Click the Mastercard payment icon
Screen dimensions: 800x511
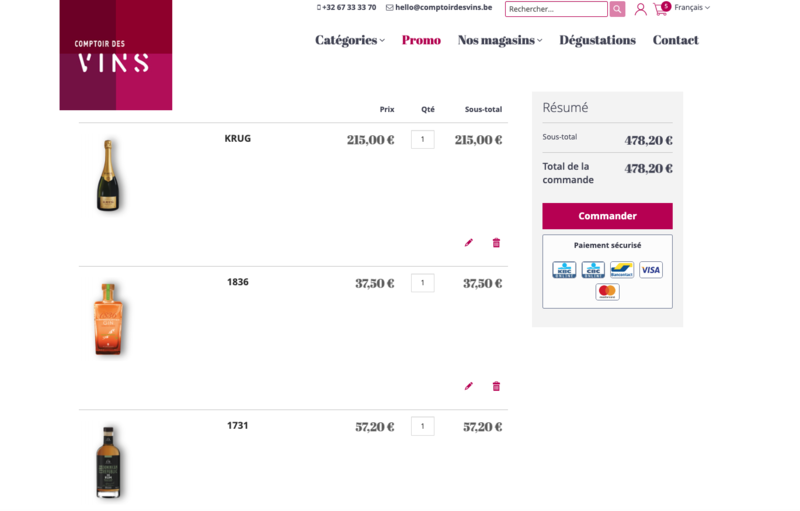click(x=607, y=292)
